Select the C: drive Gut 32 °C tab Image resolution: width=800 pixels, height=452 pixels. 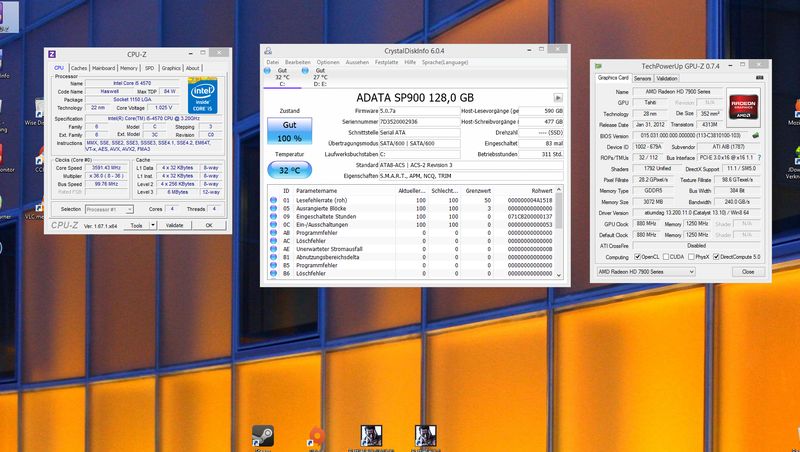click(x=282, y=77)
